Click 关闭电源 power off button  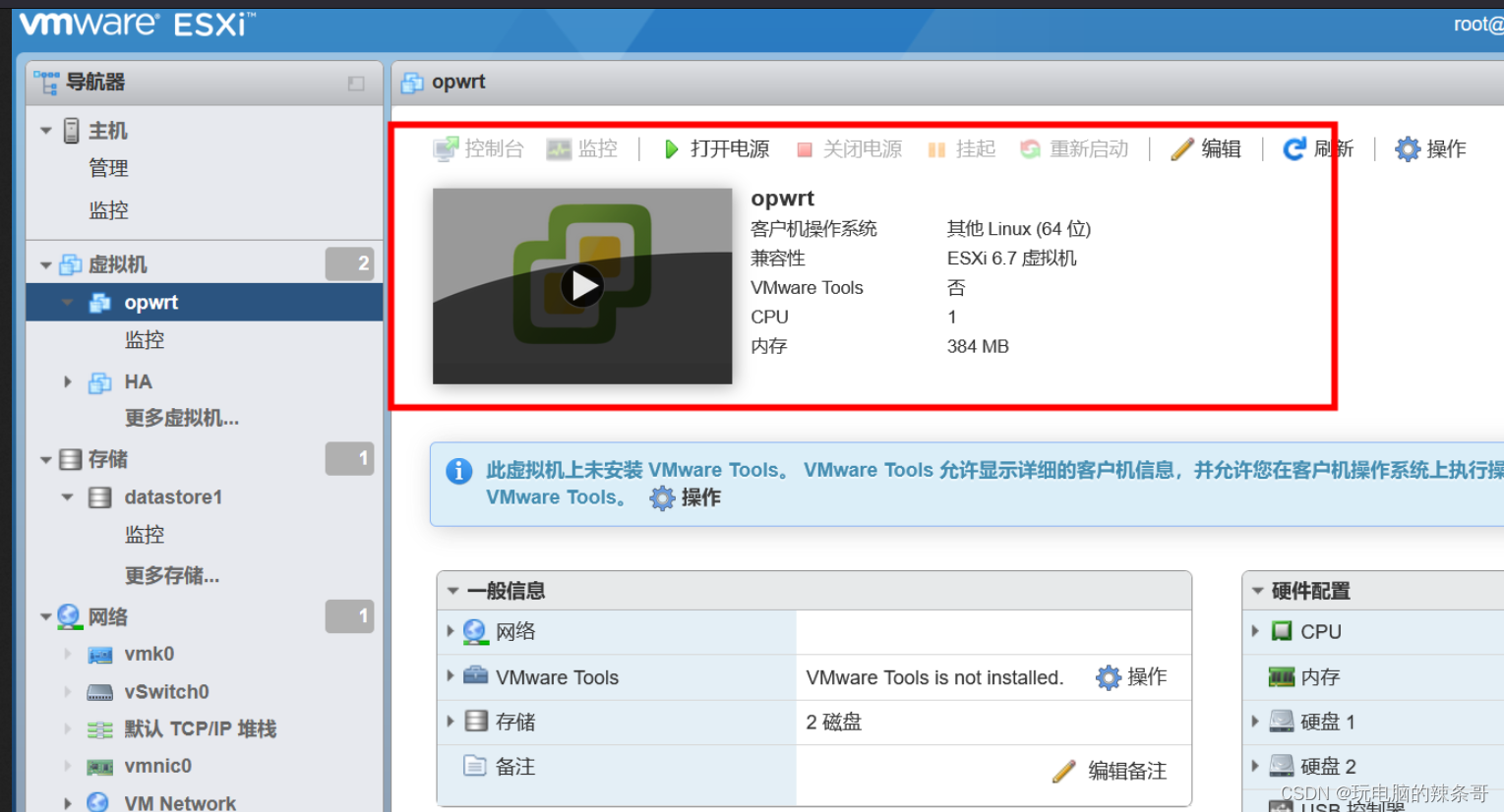(x=849, y=148)
